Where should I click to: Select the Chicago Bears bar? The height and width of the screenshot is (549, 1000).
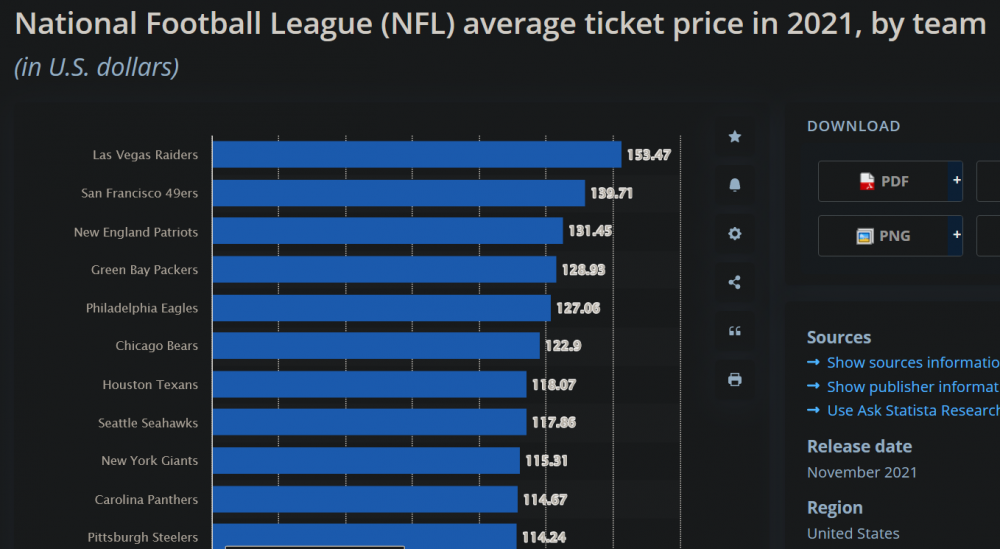376,346
